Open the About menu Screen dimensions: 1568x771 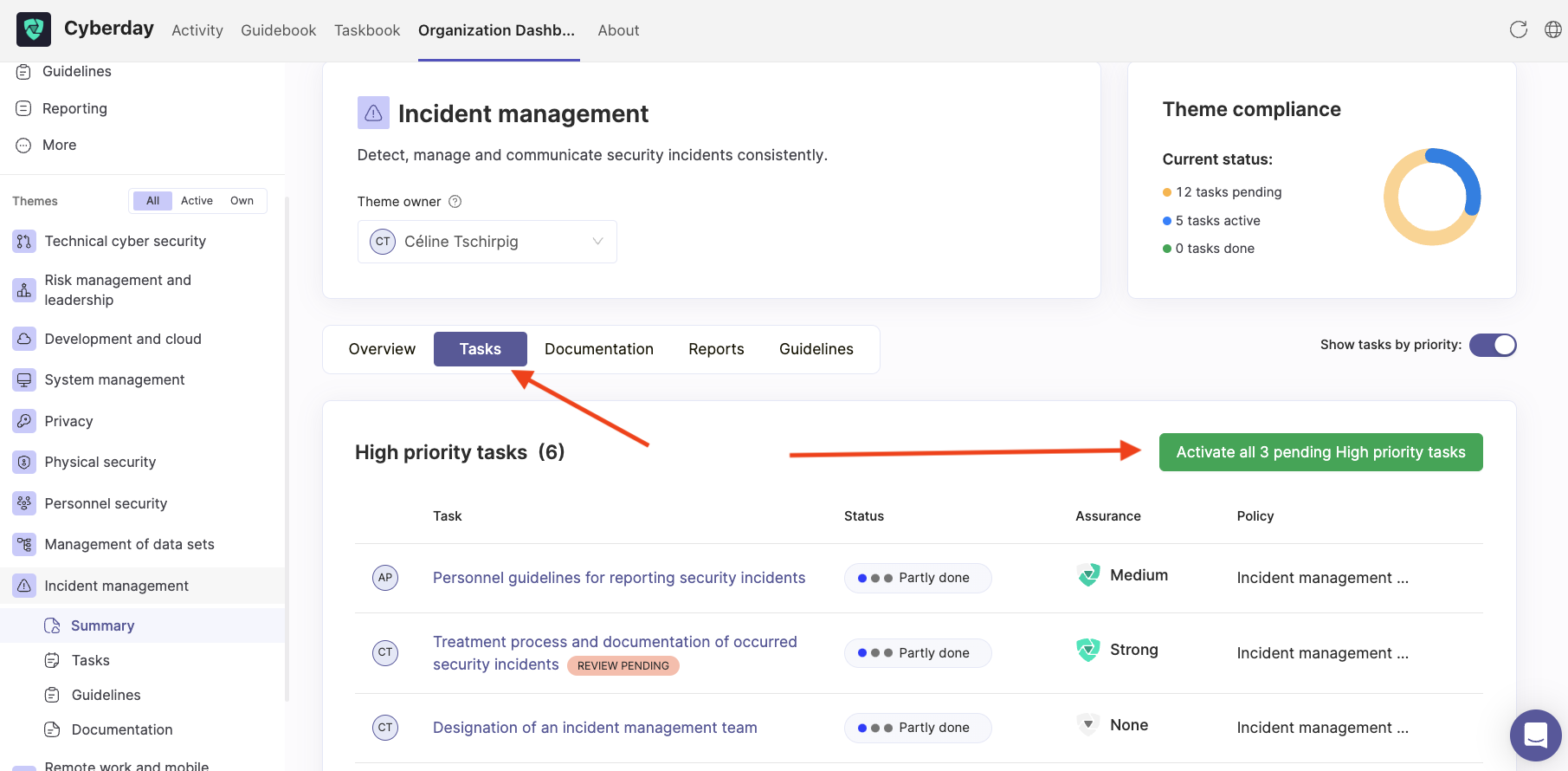click(618, 30)
